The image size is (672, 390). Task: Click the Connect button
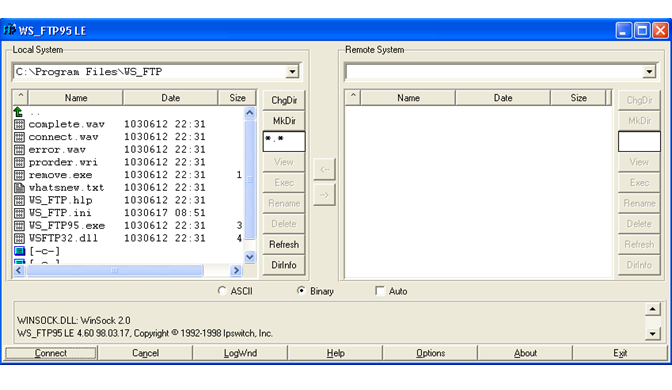pos(51,353)
